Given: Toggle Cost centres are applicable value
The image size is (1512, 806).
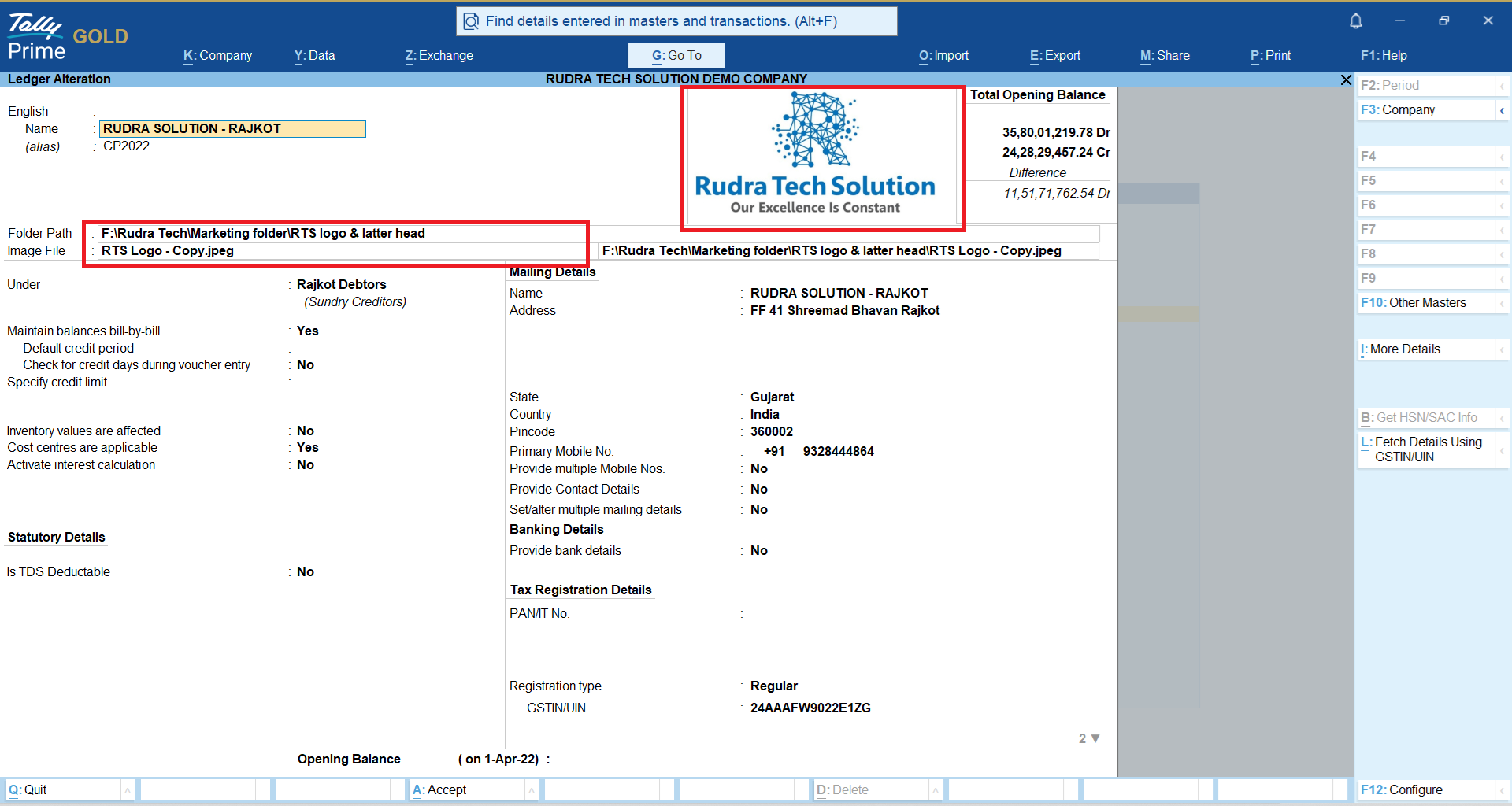Looking at the screenshot, I should click(308, 448).
